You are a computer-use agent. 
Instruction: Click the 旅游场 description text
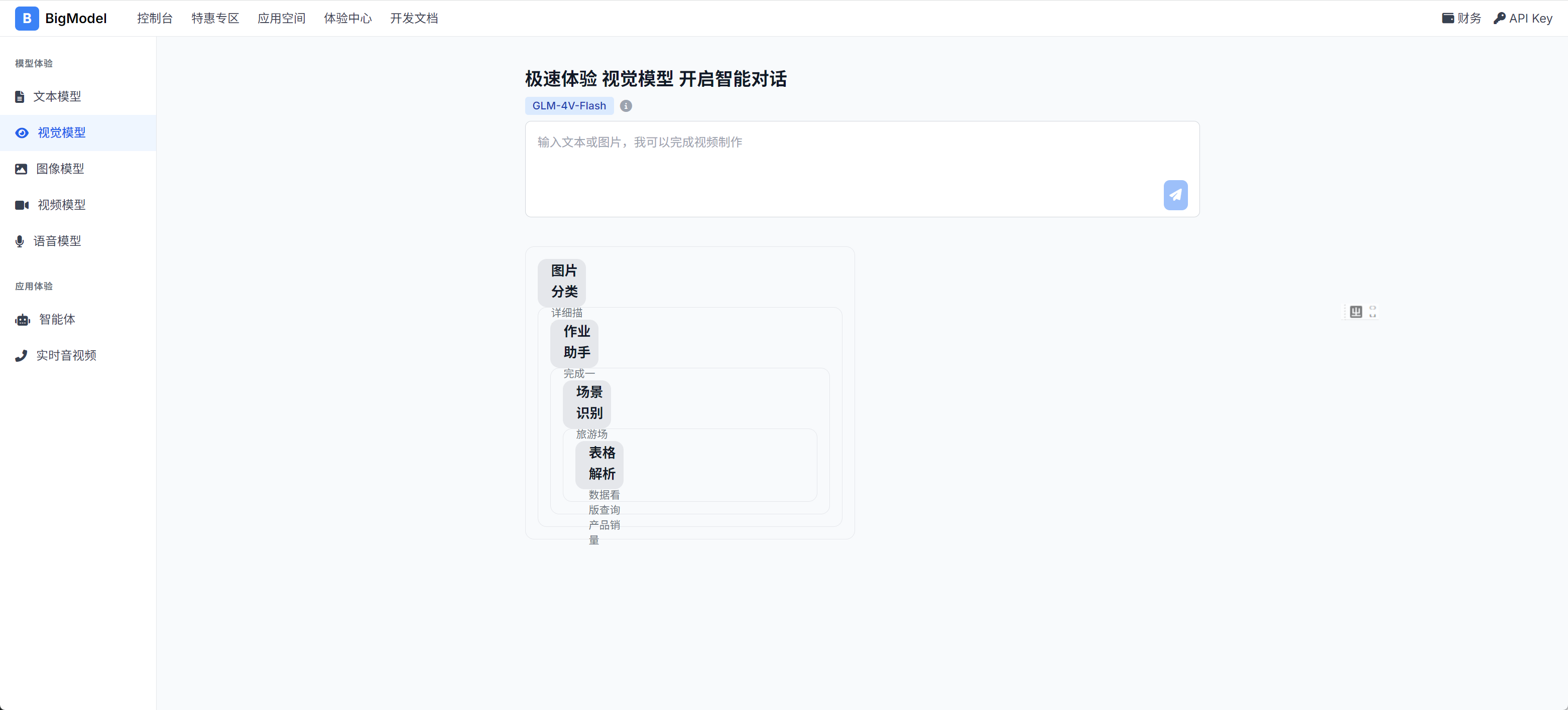(591, 435)
